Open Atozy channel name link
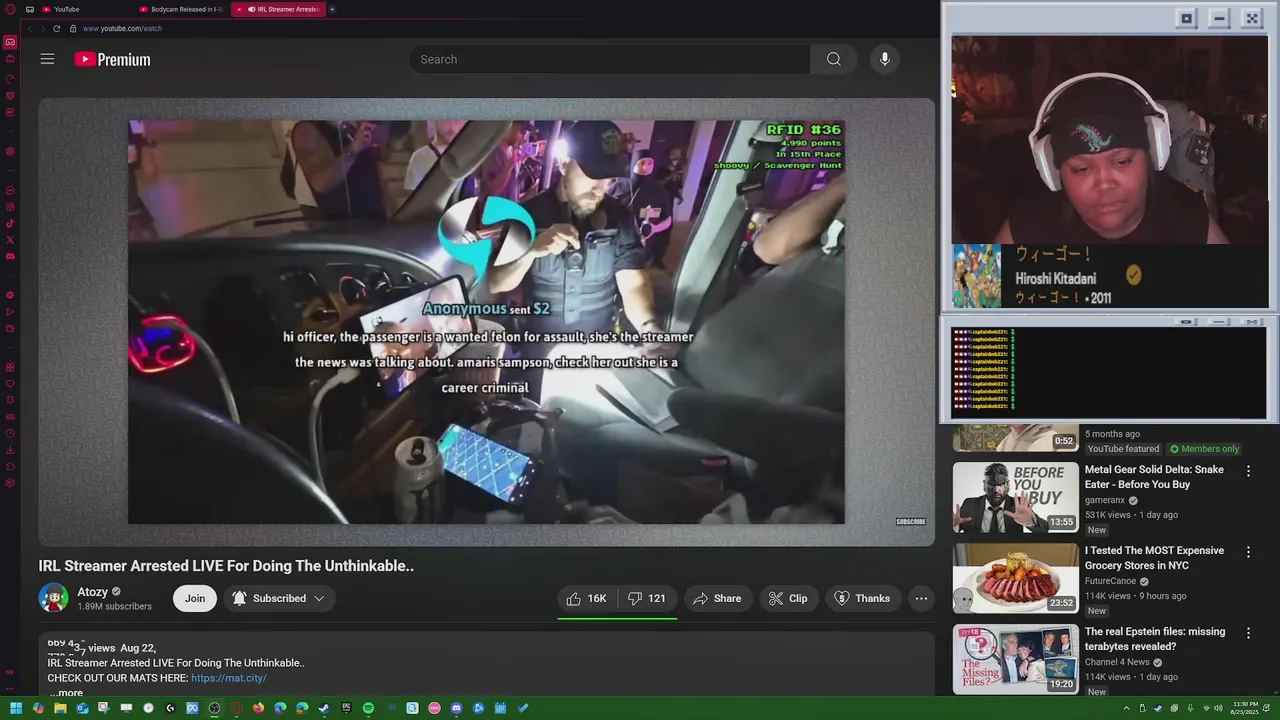This screenshot has height=720, width=1280. click(92, 592)
